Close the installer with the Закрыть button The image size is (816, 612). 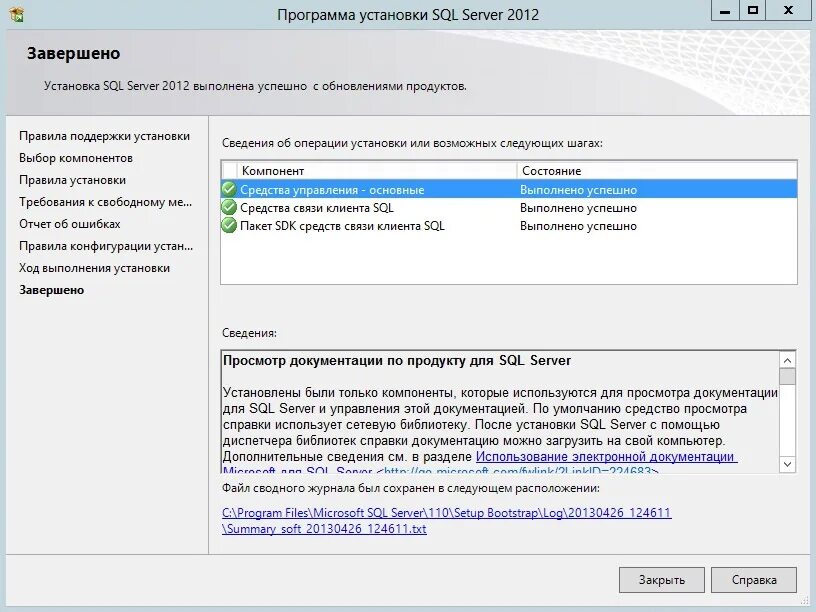(661, 580)
